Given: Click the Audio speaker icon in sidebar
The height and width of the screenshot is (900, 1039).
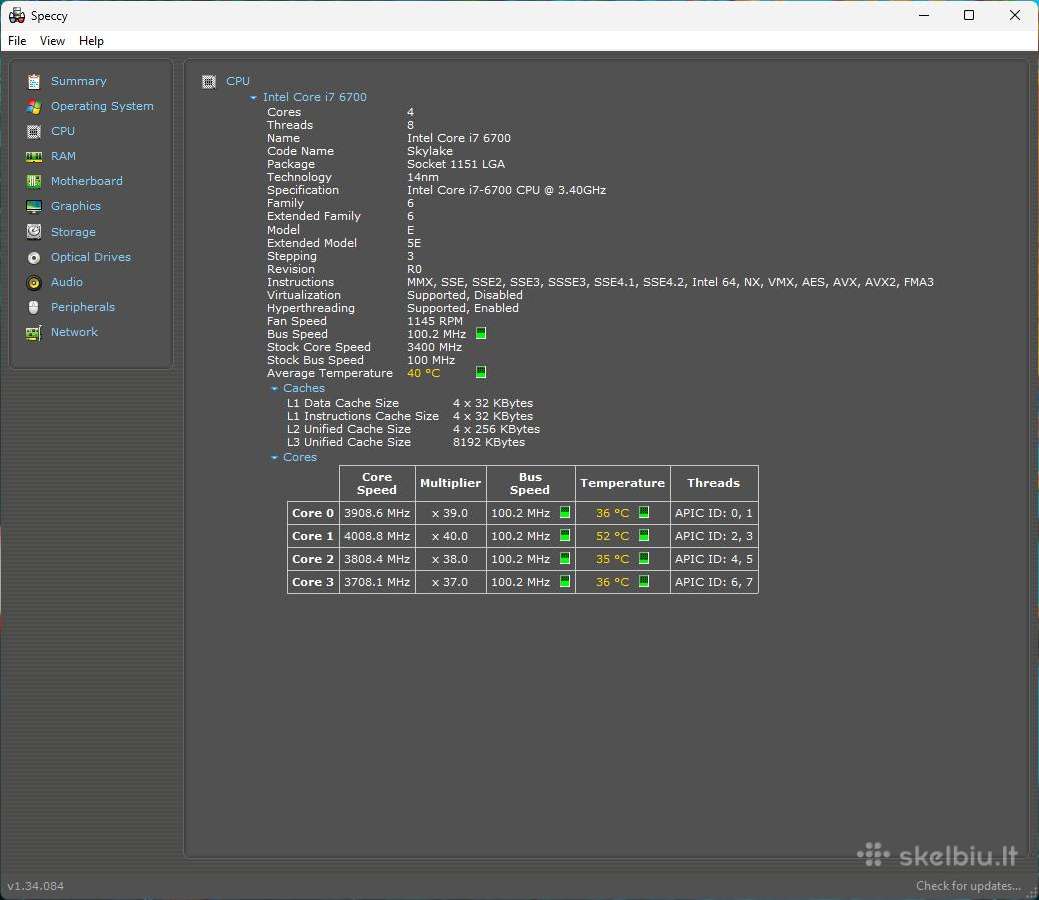Looking at the screenshot, I should coord(34,283).
